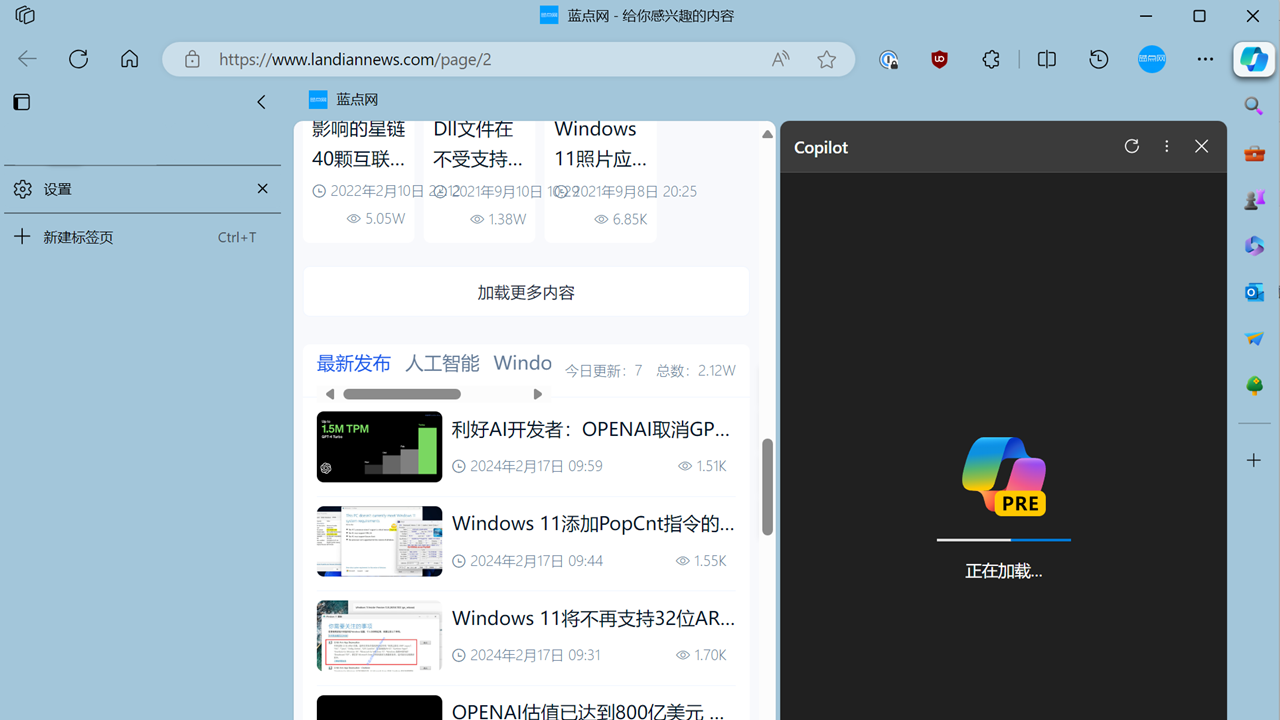Open the Extensions puzzle icon
The image size is (1280, 720).
tap(990, 59)
